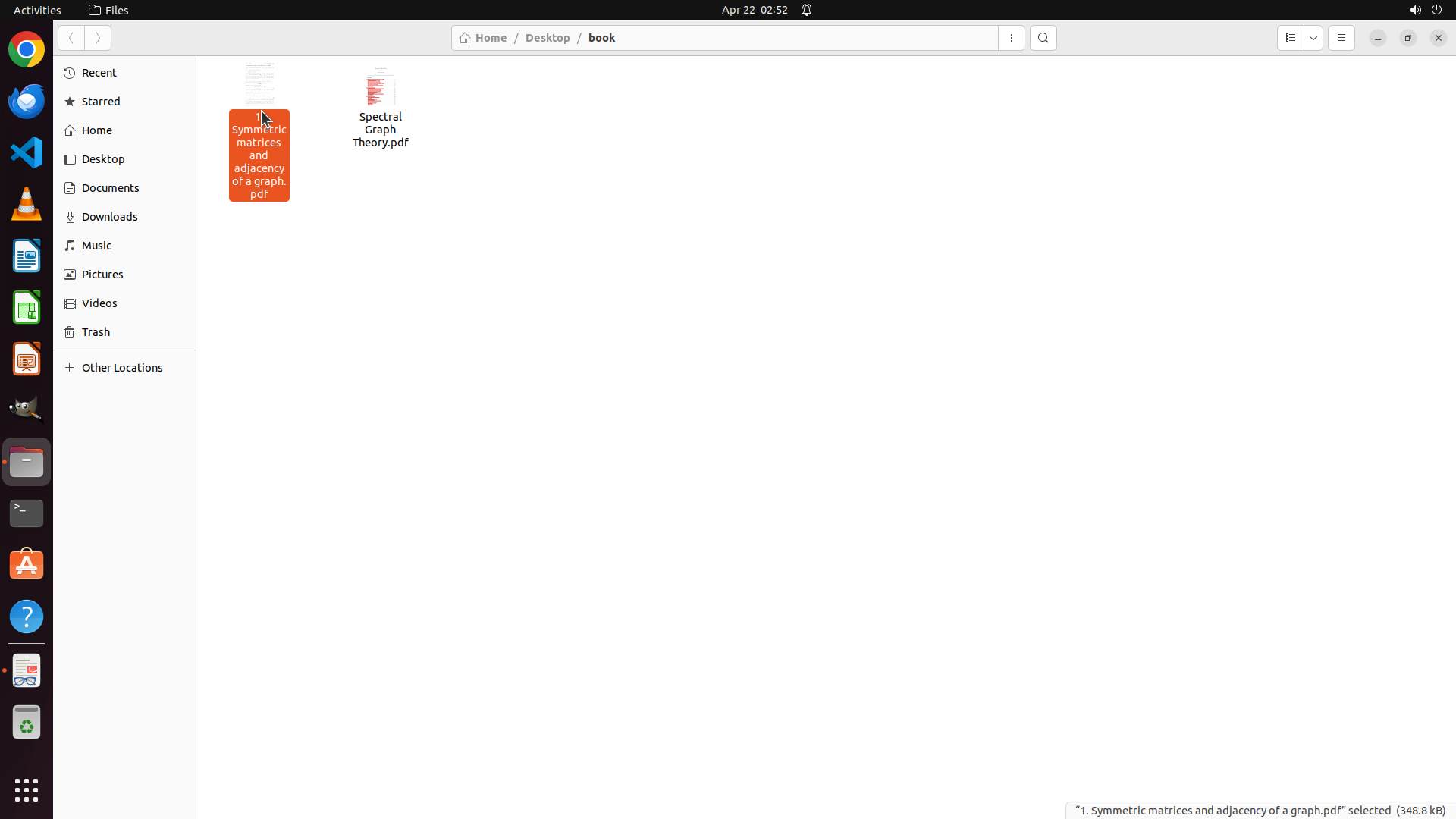Viewport: 1456px width, 819px height.
Task: Open the Trash sidebar location
Action: pyautogui.click(x=96, y=332)
